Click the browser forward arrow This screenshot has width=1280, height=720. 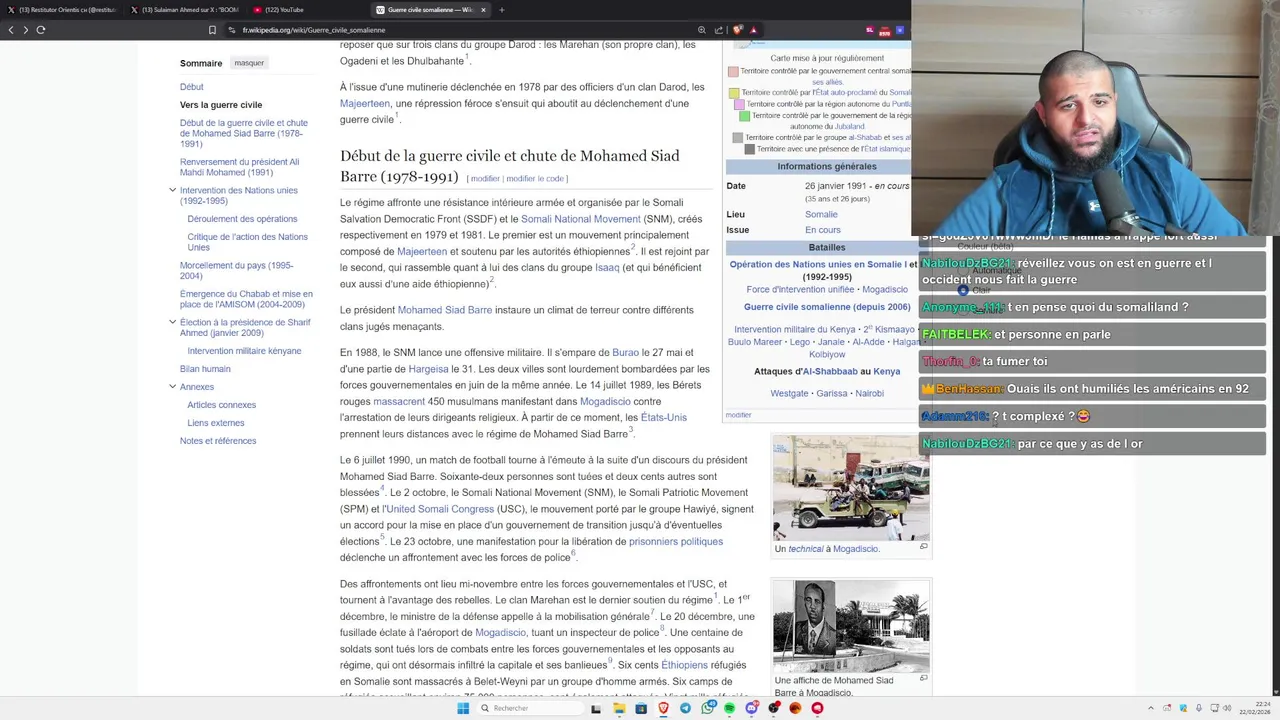tap(25, 30)
